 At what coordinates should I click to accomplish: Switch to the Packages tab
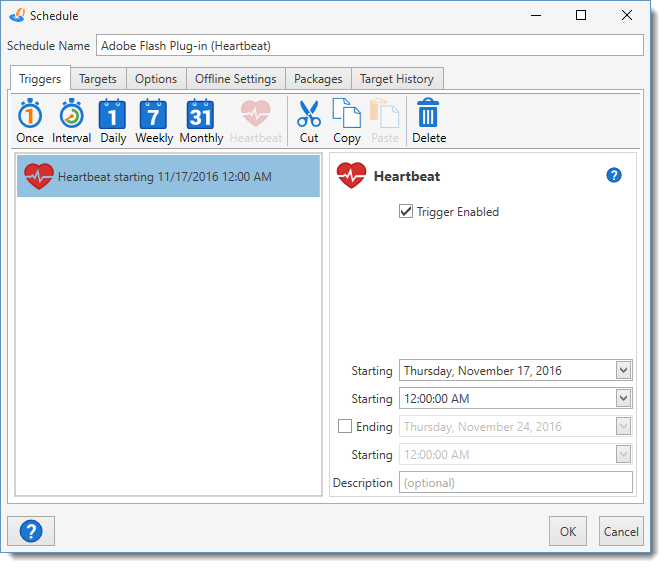pyautogui.click(x=318, y=79)
